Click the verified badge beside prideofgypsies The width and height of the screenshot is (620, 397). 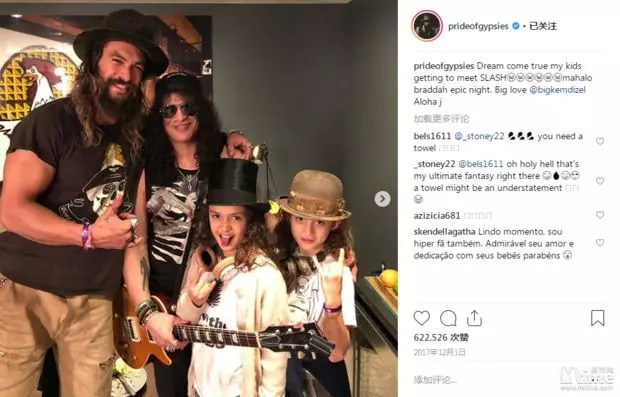point(516,26)
